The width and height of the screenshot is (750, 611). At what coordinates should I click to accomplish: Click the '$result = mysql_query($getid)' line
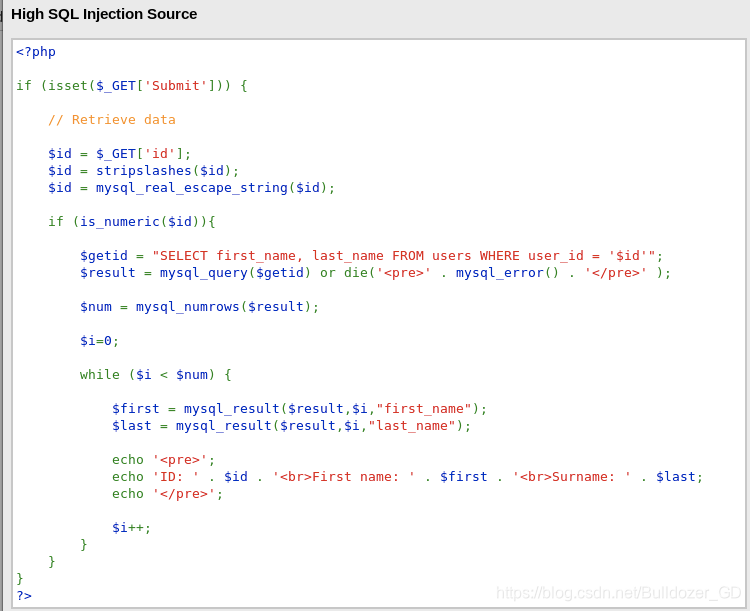pyautogui.click(x=375, y=273)
